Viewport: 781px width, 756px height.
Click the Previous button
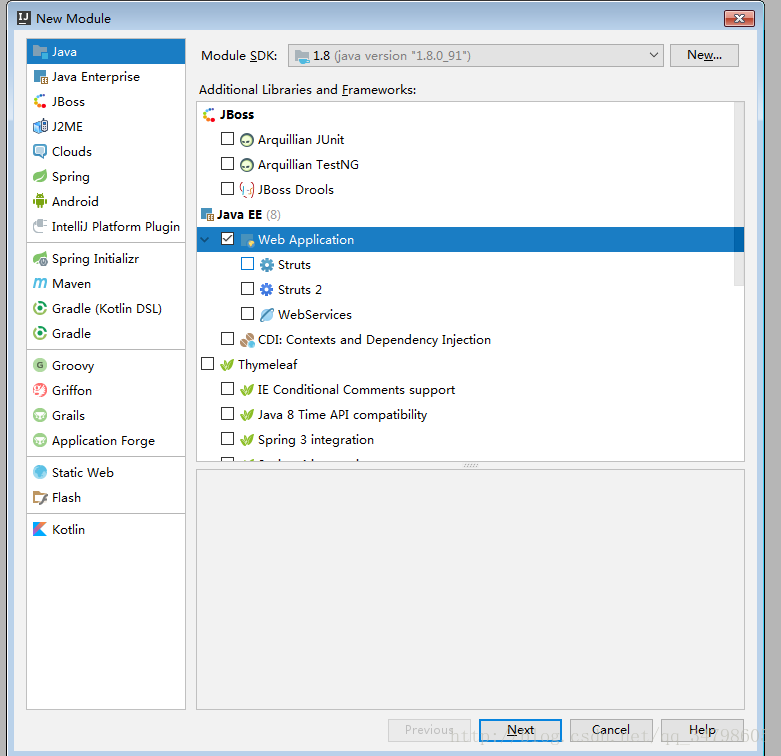[429, 730]
